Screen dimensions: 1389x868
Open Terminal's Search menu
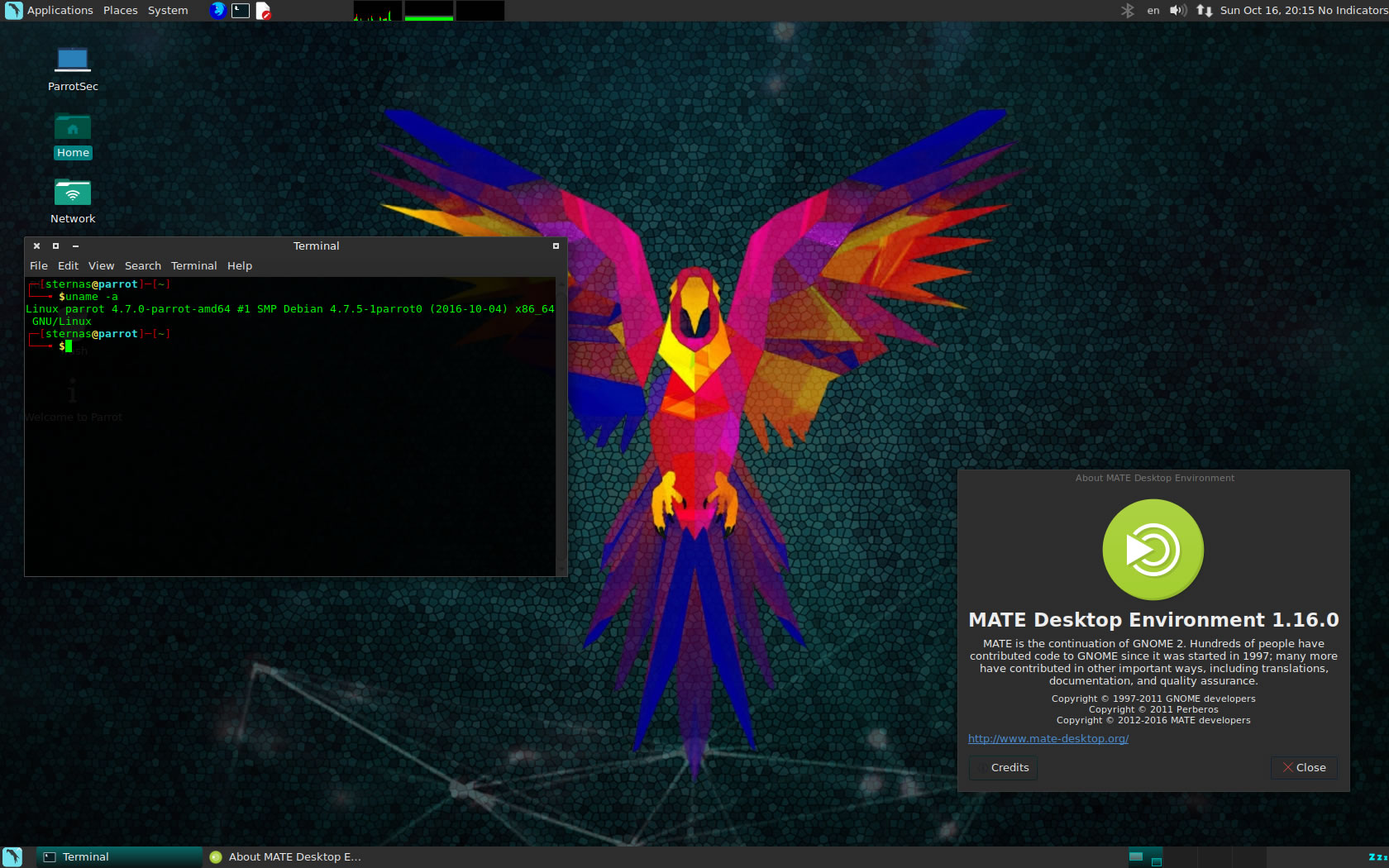tap(142, 265)
